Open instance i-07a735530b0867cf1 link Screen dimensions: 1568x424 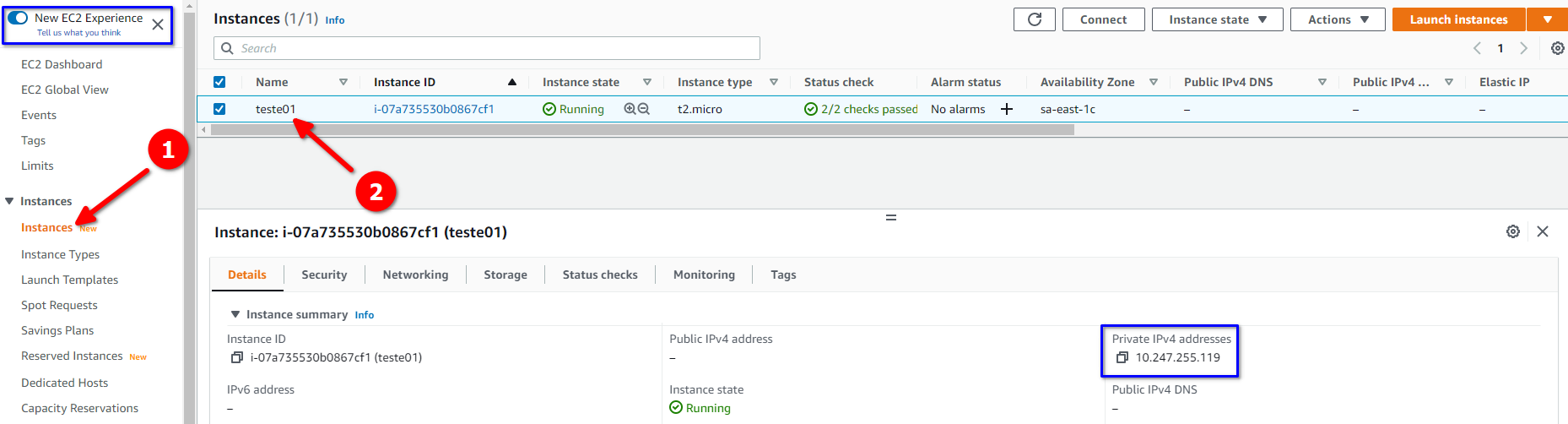click(434, 109)
